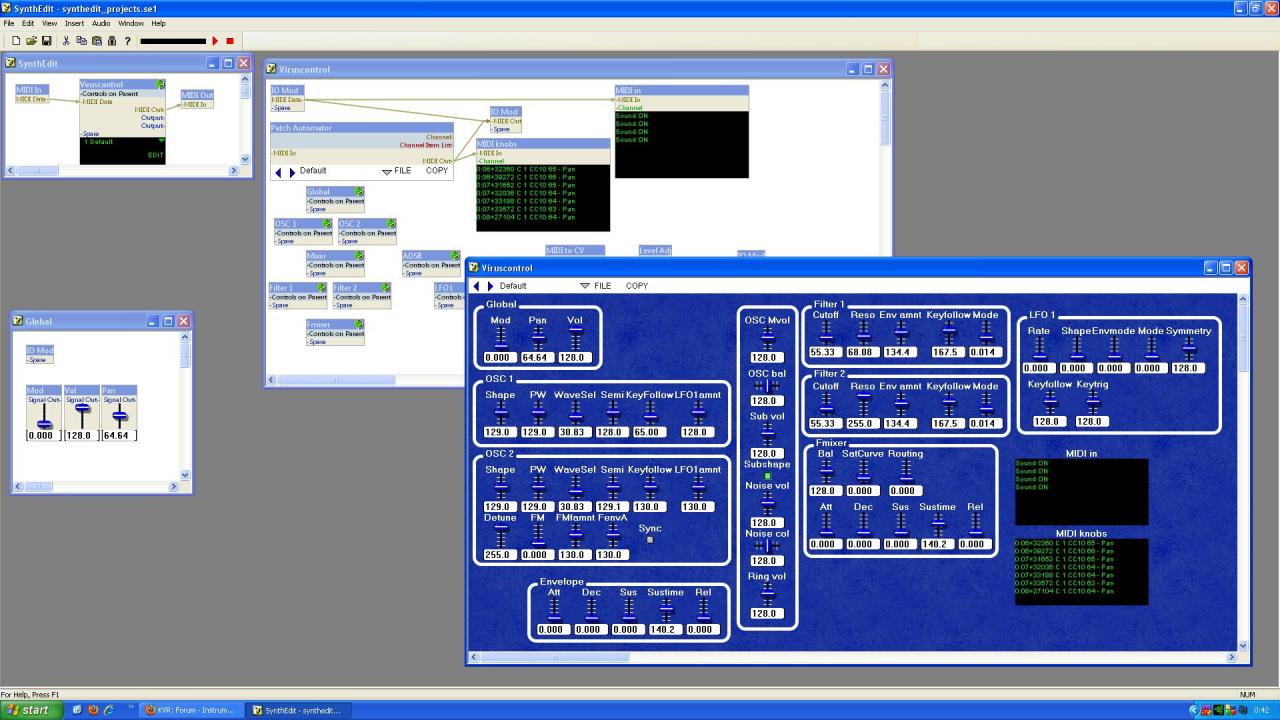This screenshot has width=1280, height=720.
Task: Open the View menu
Action: [x=50, y=23]
